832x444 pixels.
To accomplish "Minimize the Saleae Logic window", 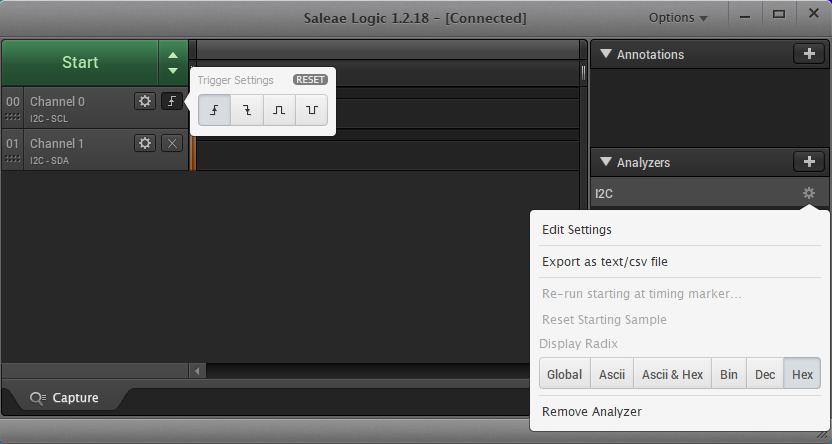I will point(745,16).
